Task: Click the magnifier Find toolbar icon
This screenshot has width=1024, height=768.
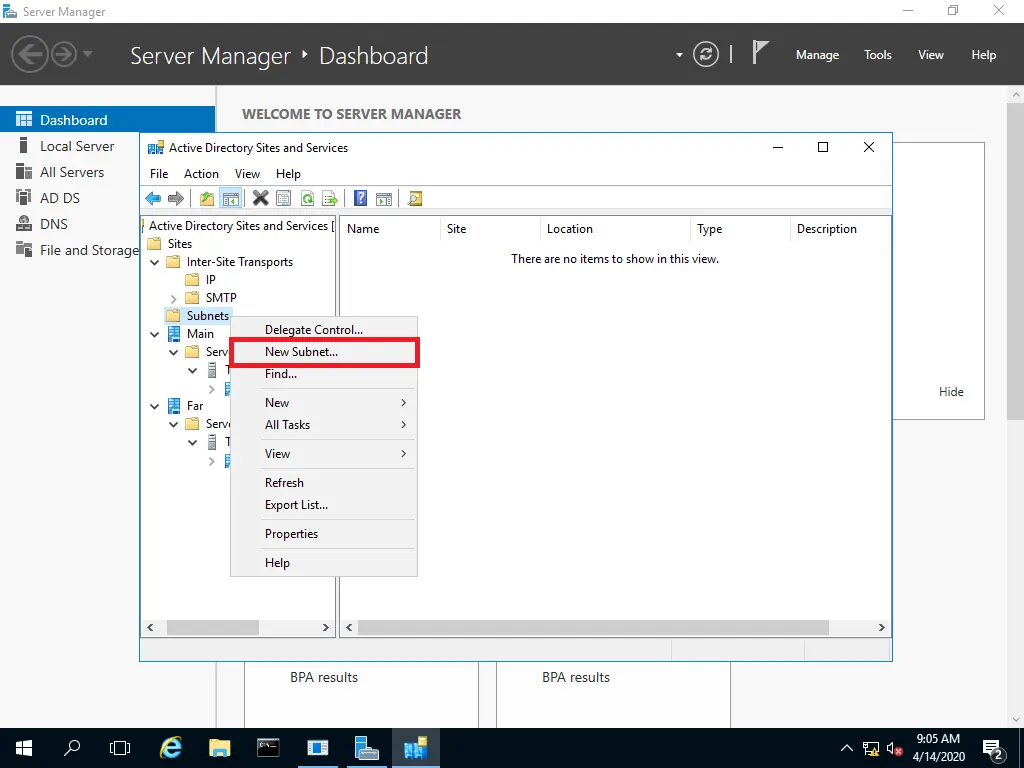Action: pos(415,198)
